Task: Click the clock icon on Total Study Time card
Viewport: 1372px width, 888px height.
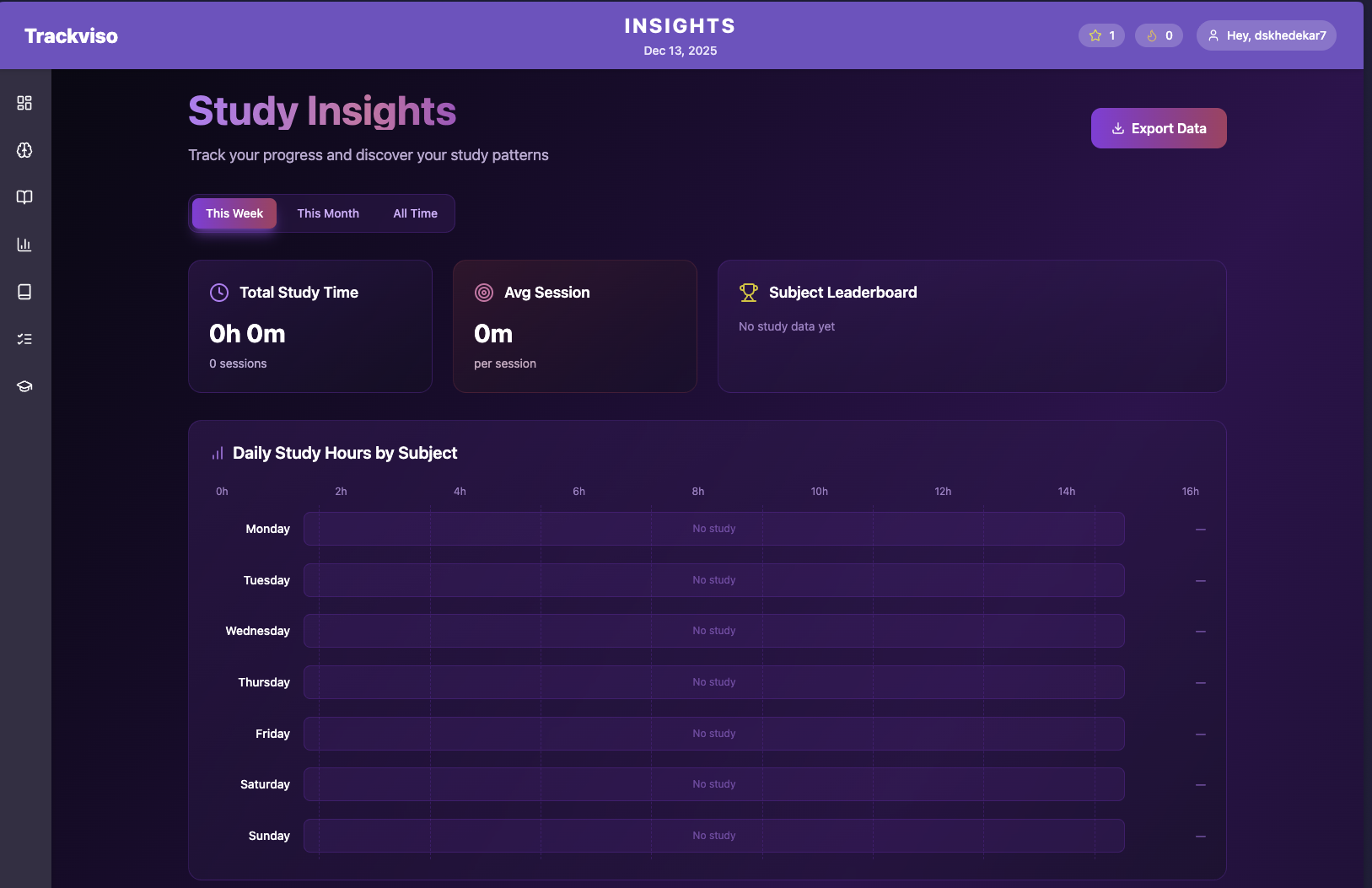Action: [x=218, y=293]
